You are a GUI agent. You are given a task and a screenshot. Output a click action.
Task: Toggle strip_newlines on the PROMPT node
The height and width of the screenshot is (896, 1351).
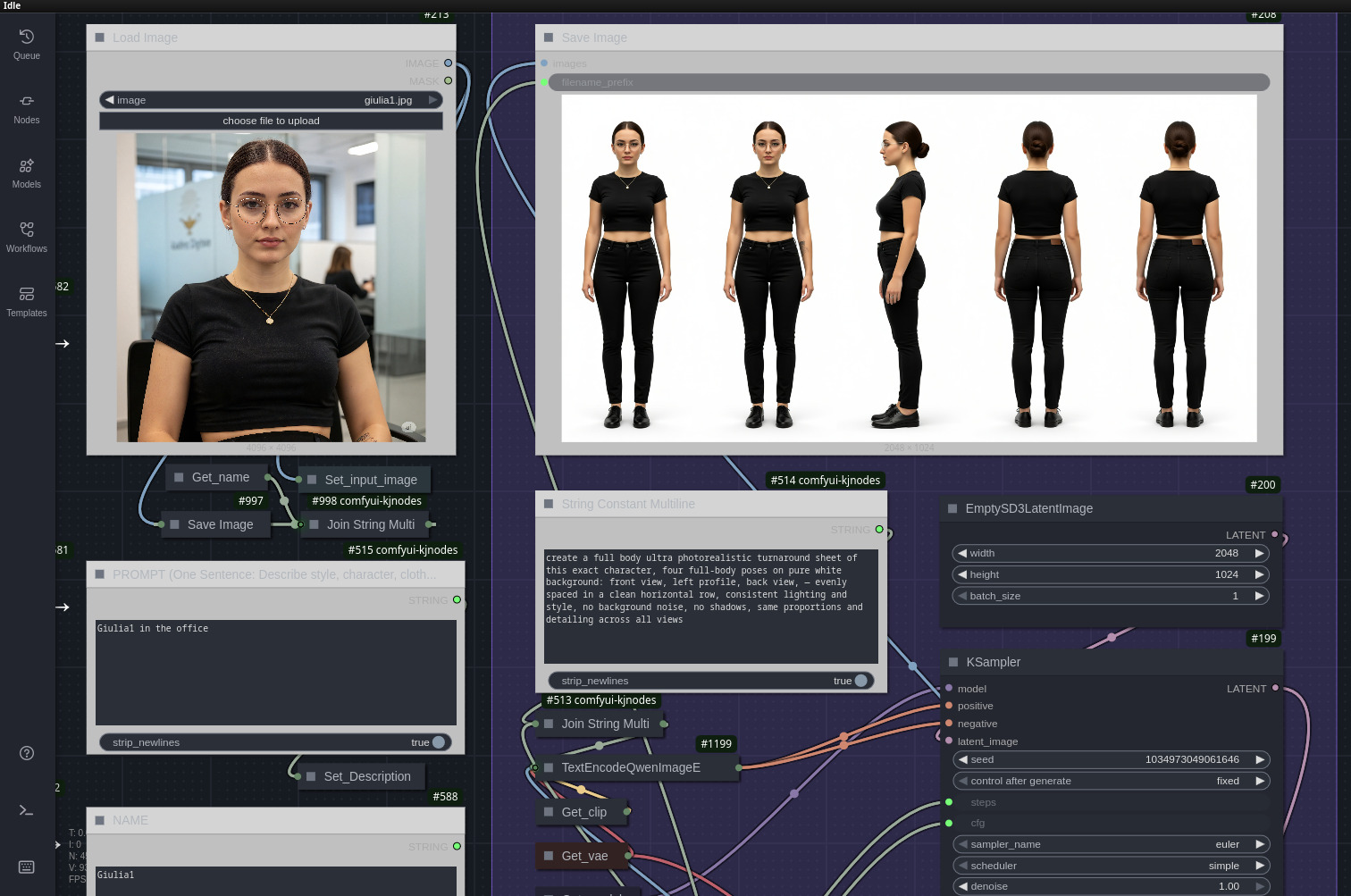438,742
